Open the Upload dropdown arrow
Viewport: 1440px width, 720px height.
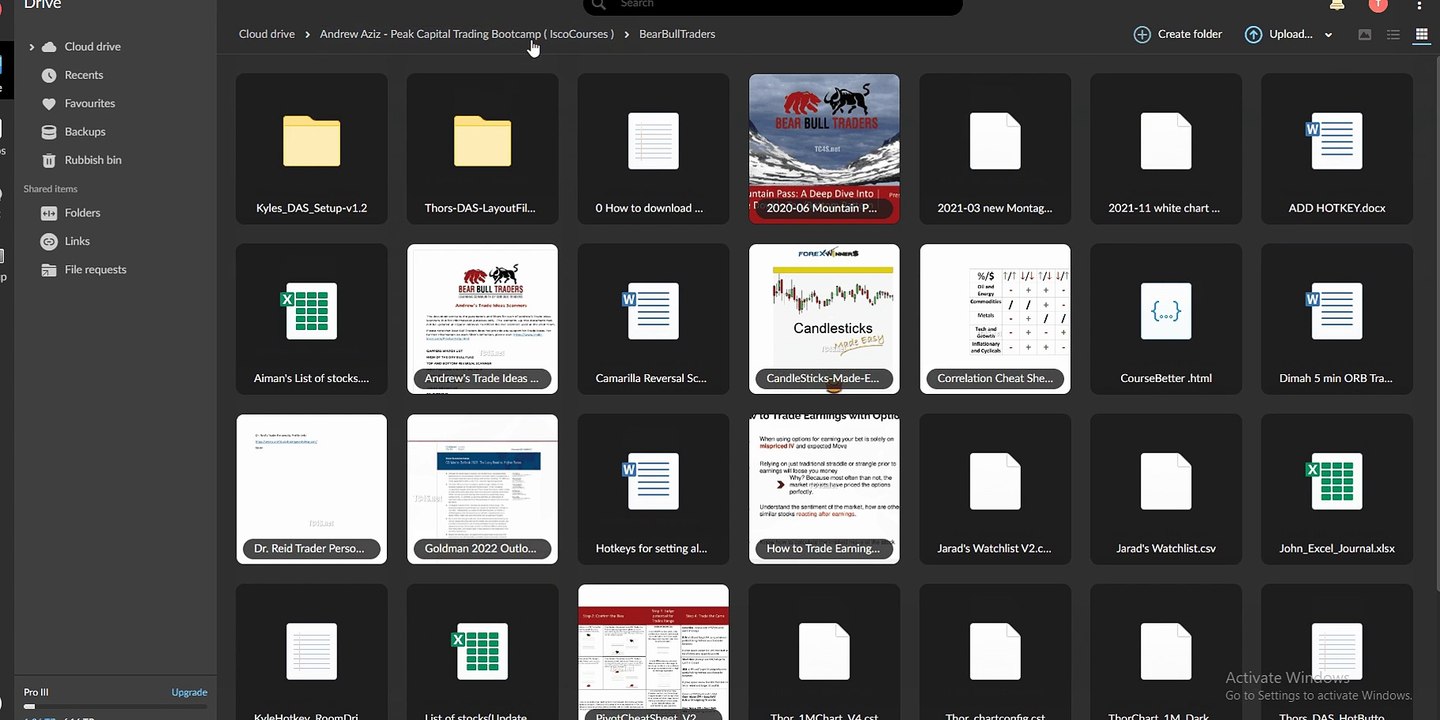click(x=1328, y=34)
